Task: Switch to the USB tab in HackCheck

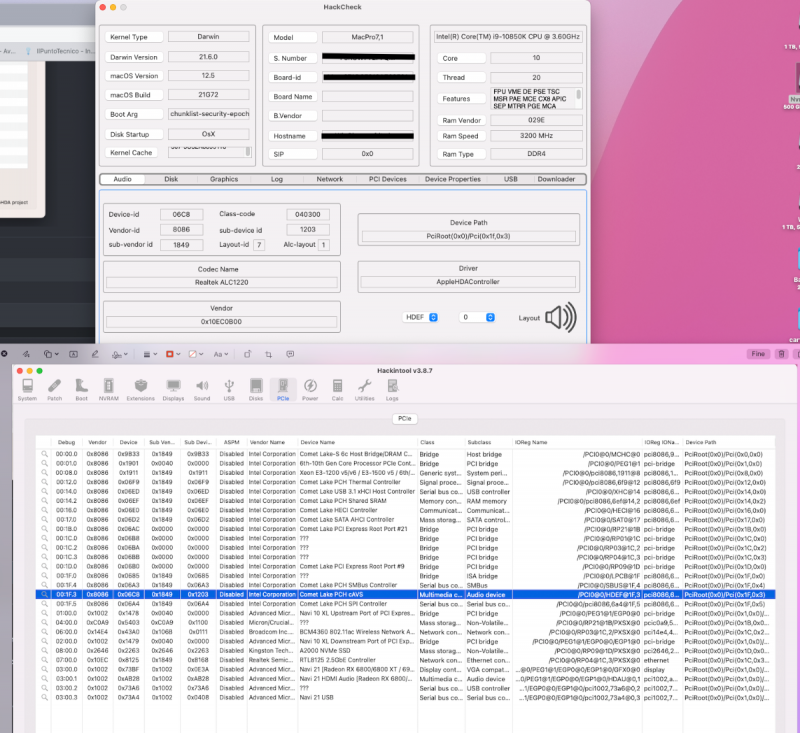Action: (511, 179)
